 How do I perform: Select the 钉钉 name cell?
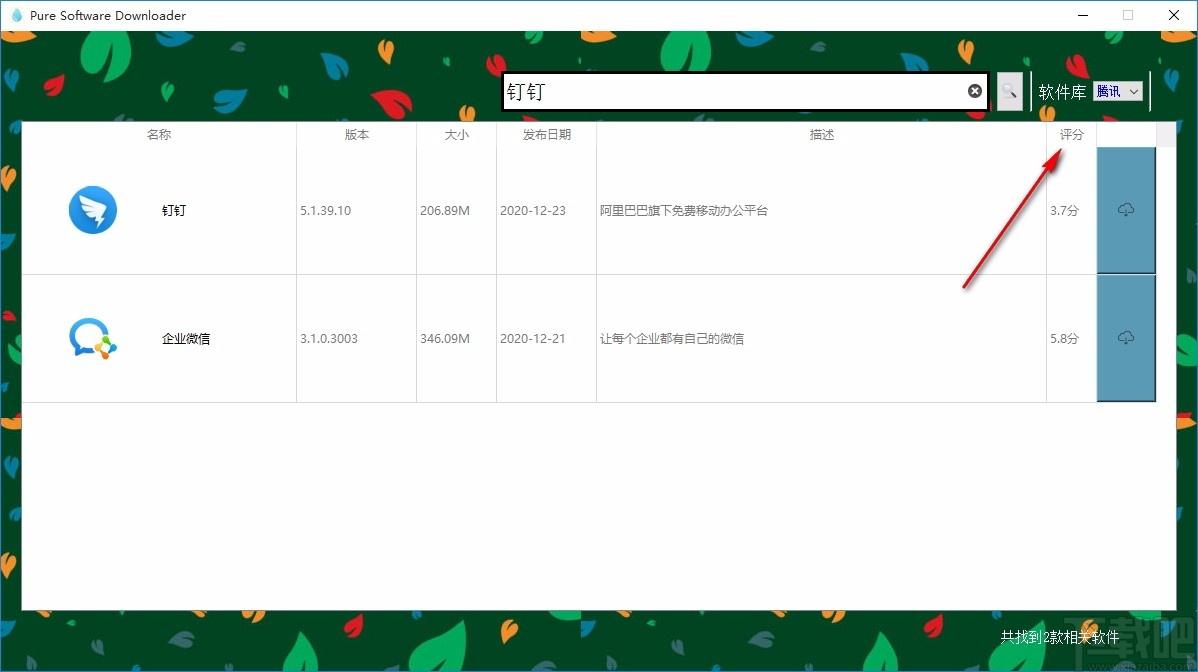pos(173,210)
